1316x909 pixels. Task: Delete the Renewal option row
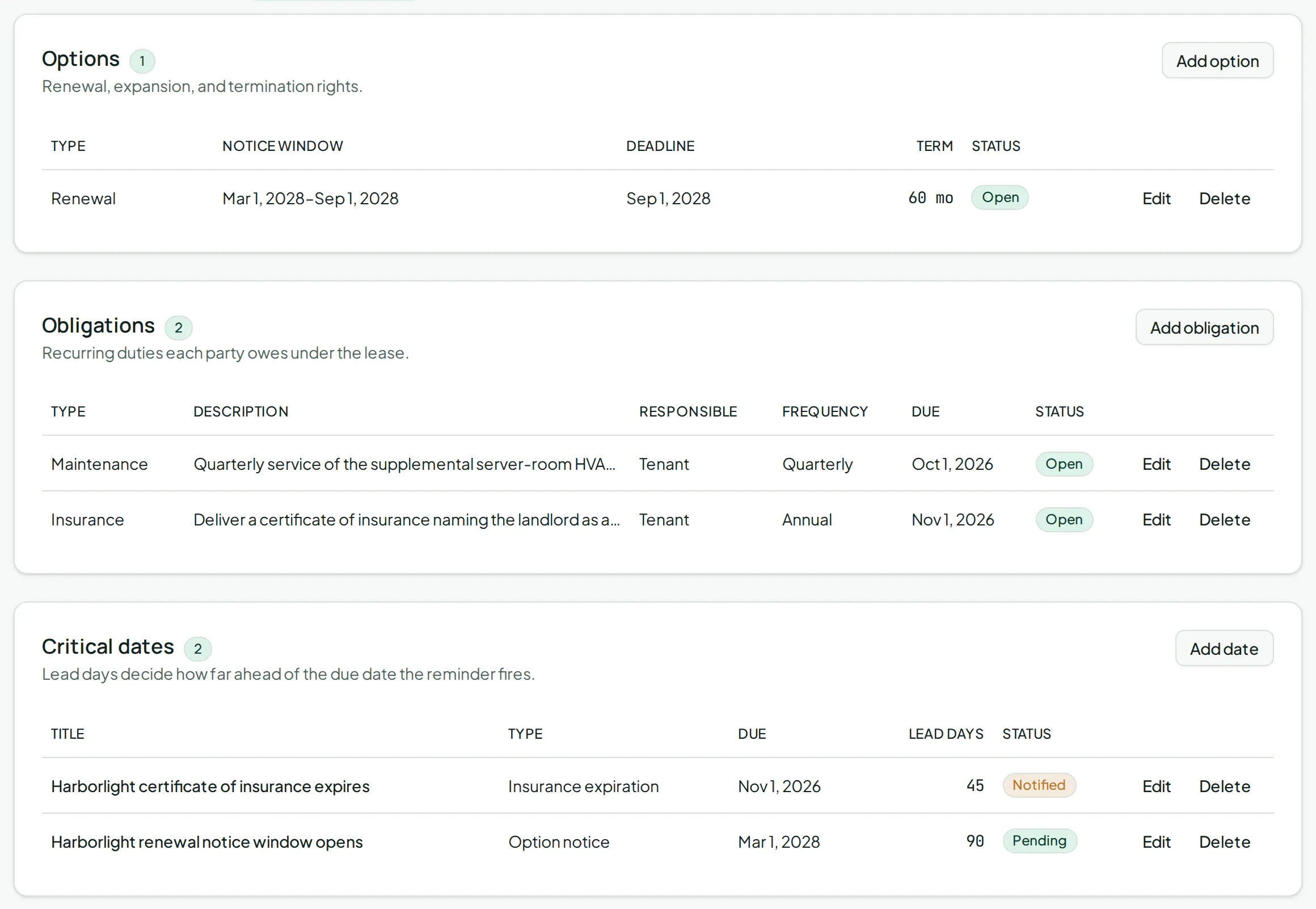point(1224,198)
